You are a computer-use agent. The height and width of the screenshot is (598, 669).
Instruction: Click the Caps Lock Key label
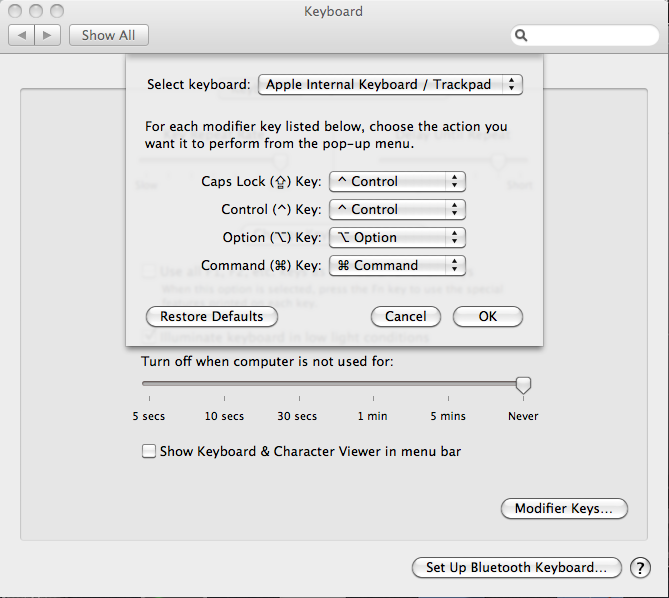click(x=261, y=182)
